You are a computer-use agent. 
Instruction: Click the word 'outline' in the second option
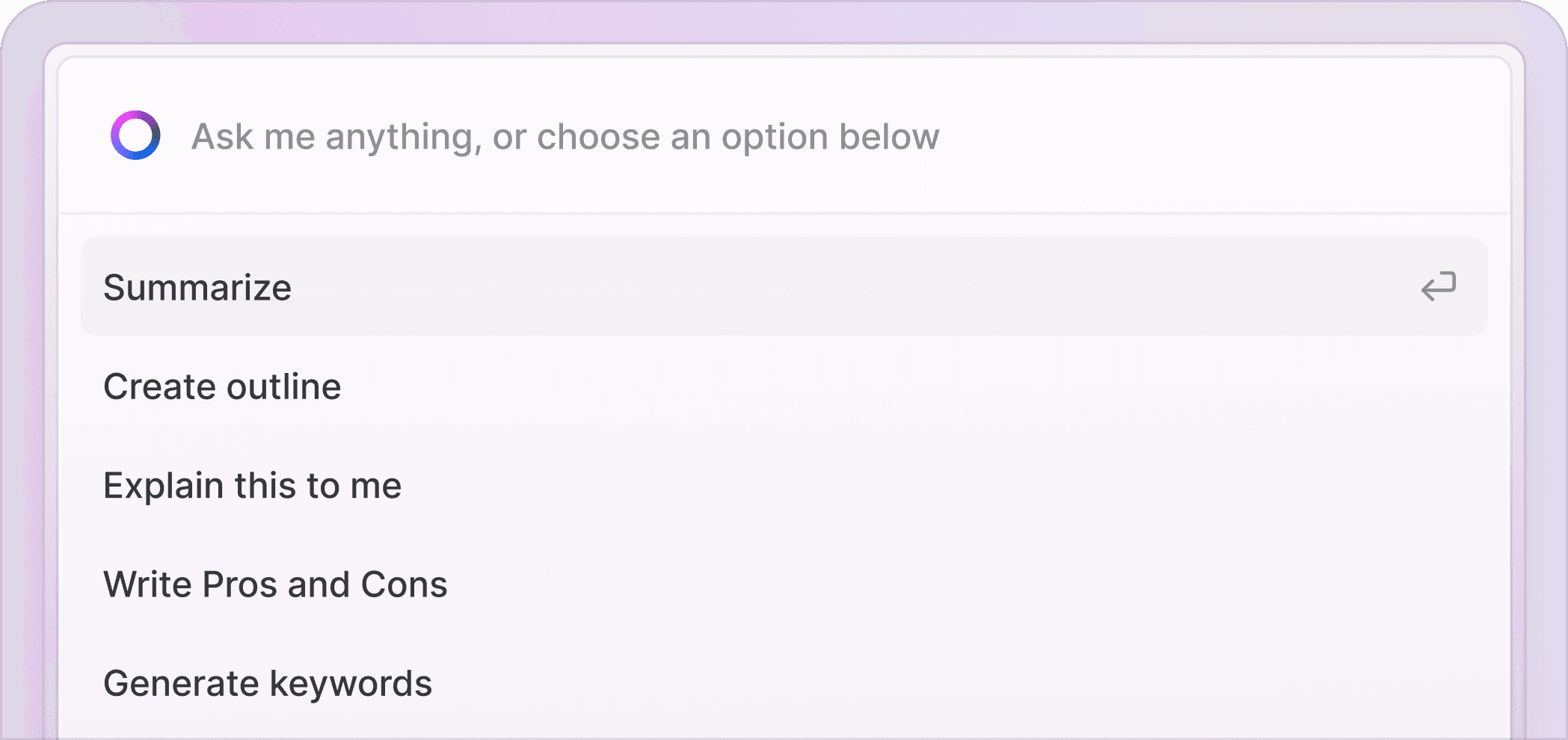click(x=284, y=386)
